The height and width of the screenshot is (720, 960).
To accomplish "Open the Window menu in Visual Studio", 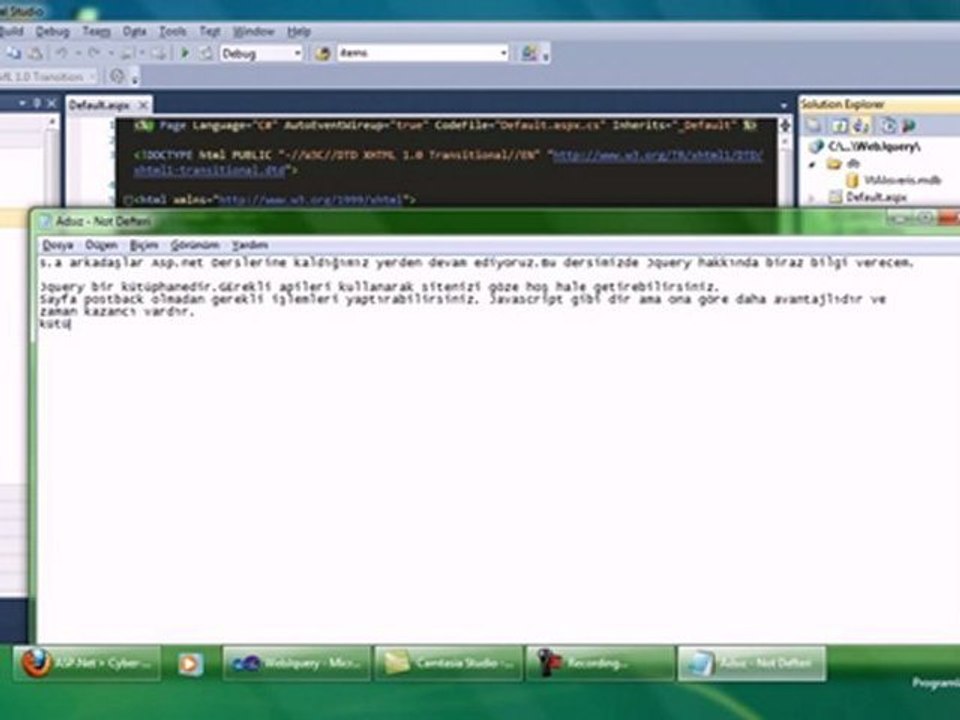I will pyautogui.click(x=253, y=31).
